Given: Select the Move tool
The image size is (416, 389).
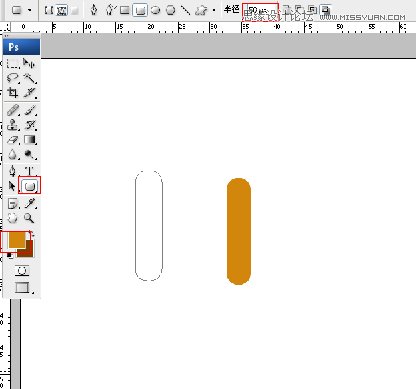Looking at the screenshot, I should (29, 63).
